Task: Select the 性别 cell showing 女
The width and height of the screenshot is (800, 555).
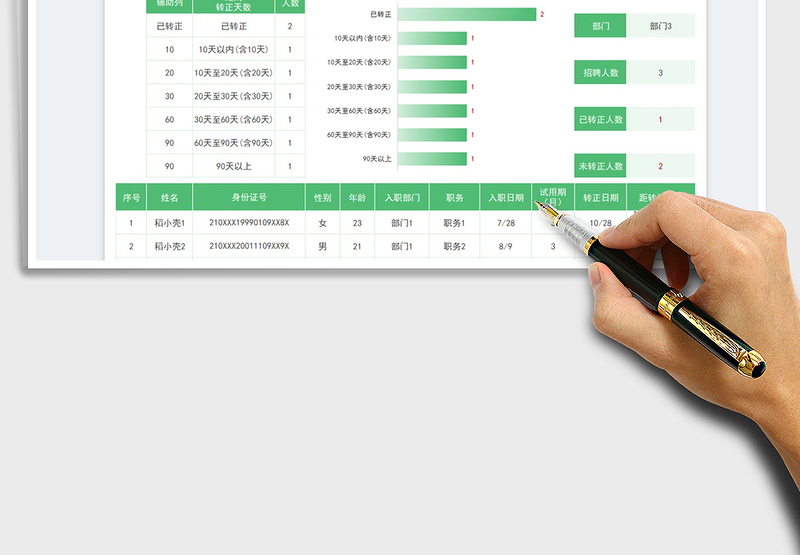Action: coord(322,223)
